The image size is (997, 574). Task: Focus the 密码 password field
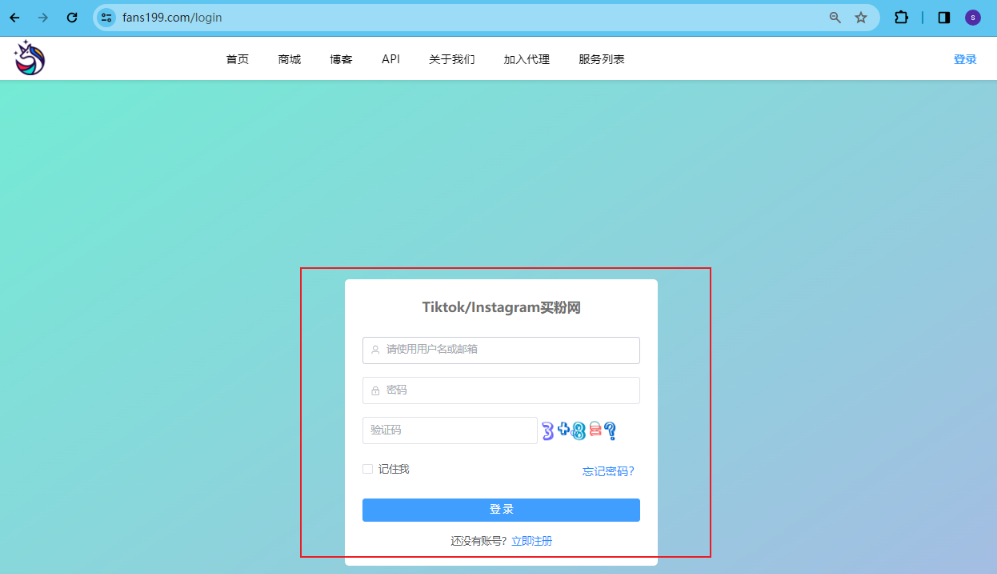coord(501,390)
